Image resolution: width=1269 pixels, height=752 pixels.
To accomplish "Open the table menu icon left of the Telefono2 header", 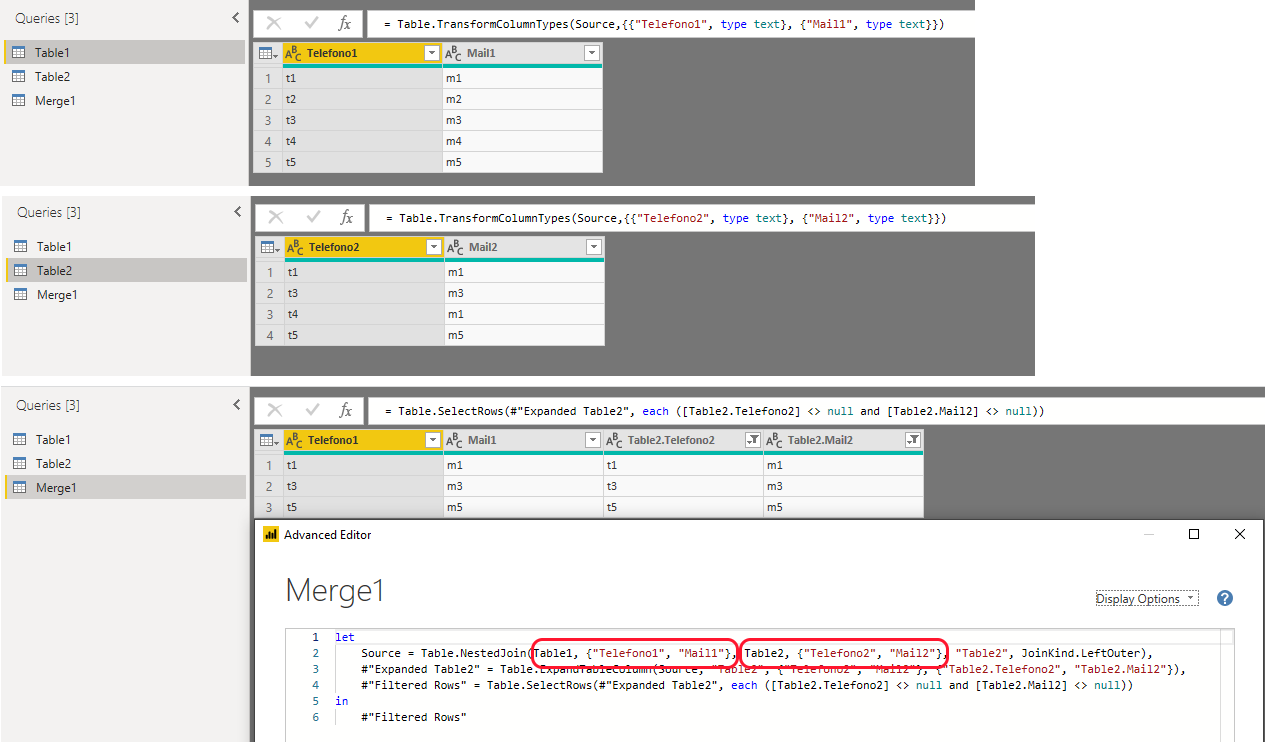I will [269, 247].
